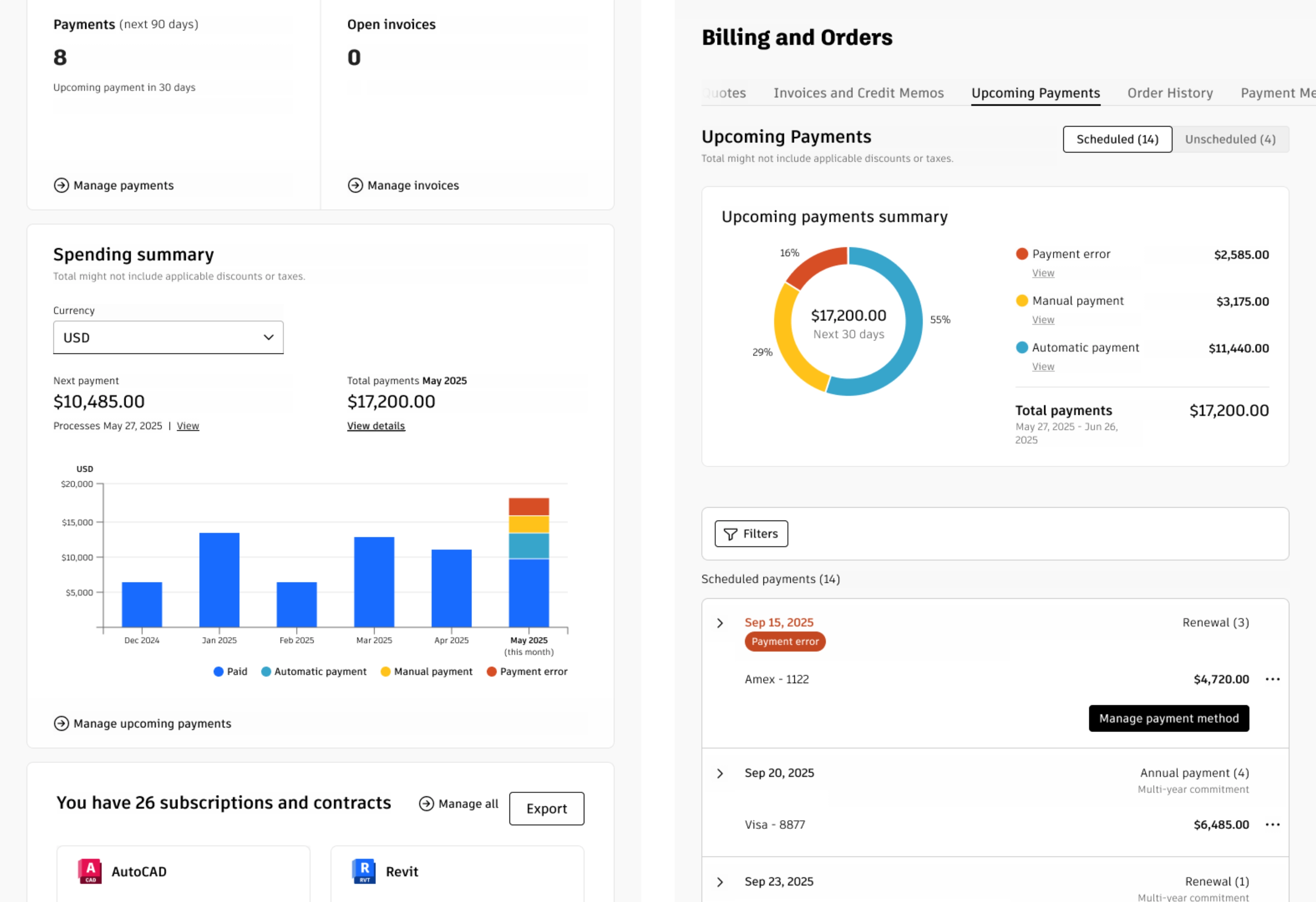Click the Manage invoices arrow icon
This screenshot has width=1316, height=902.
[355, 185]
